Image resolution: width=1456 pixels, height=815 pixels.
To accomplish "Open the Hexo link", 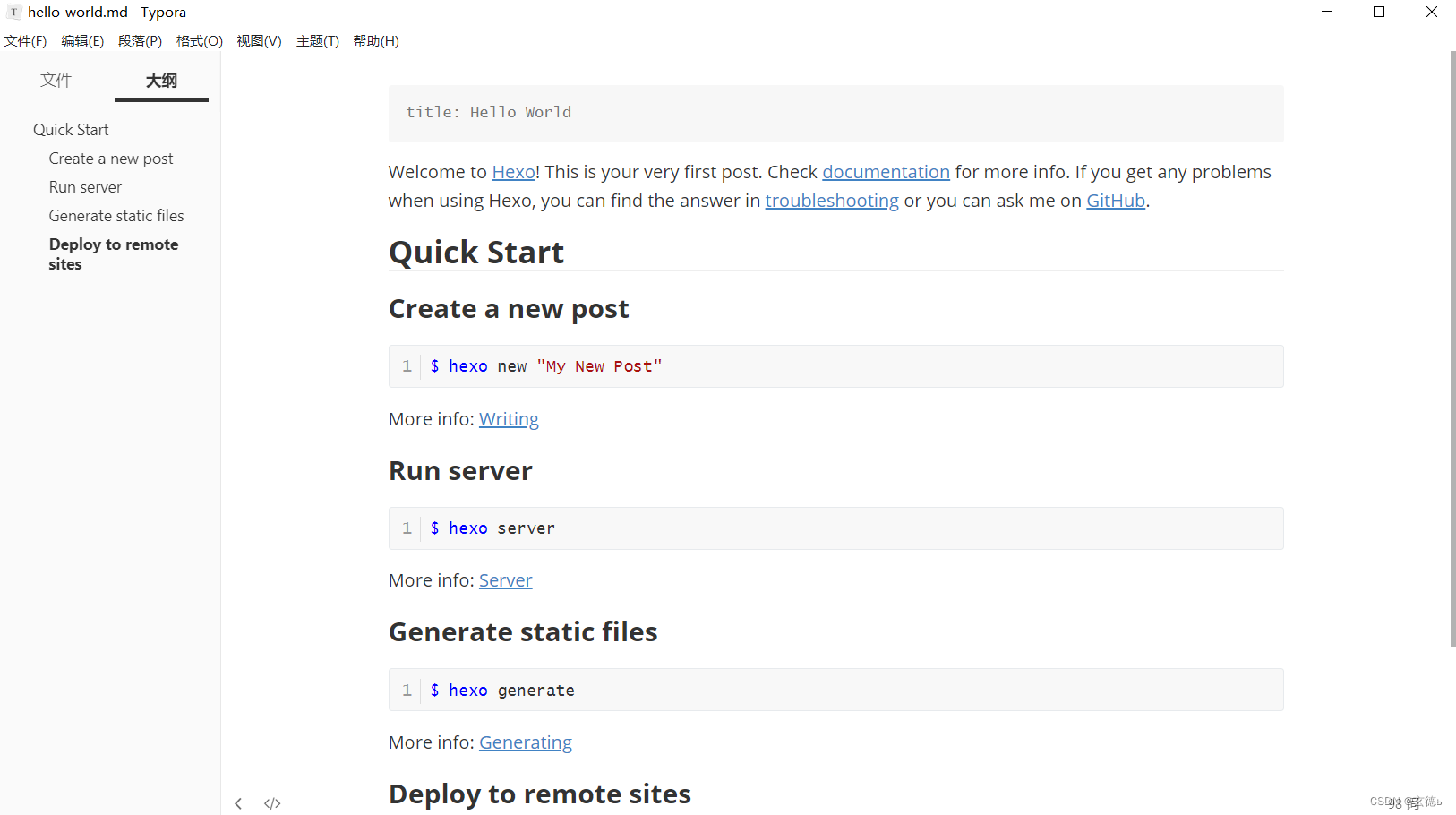I will coord(513,172).
